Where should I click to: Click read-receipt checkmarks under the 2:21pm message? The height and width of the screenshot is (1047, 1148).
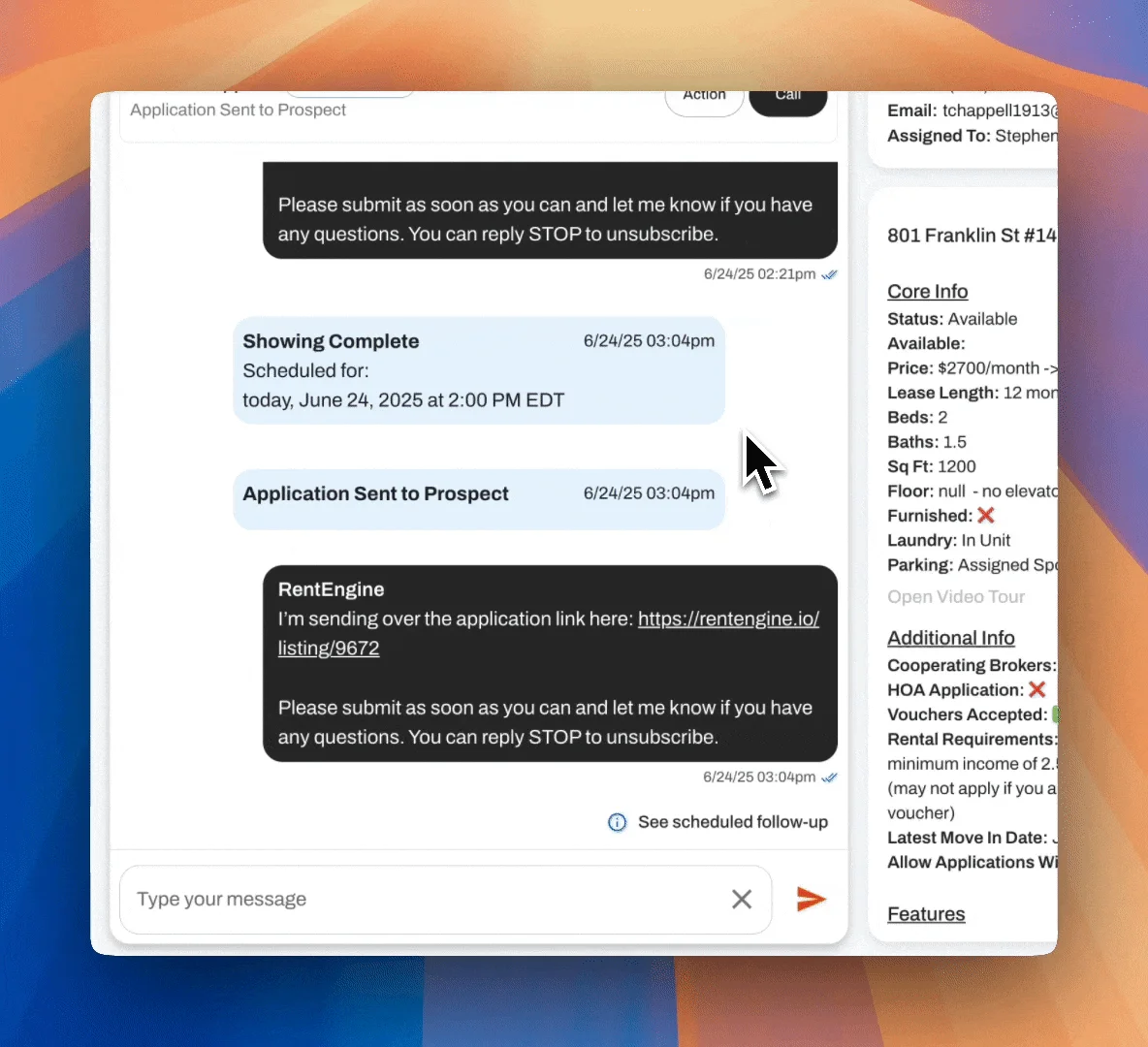[x=830, y=274]
